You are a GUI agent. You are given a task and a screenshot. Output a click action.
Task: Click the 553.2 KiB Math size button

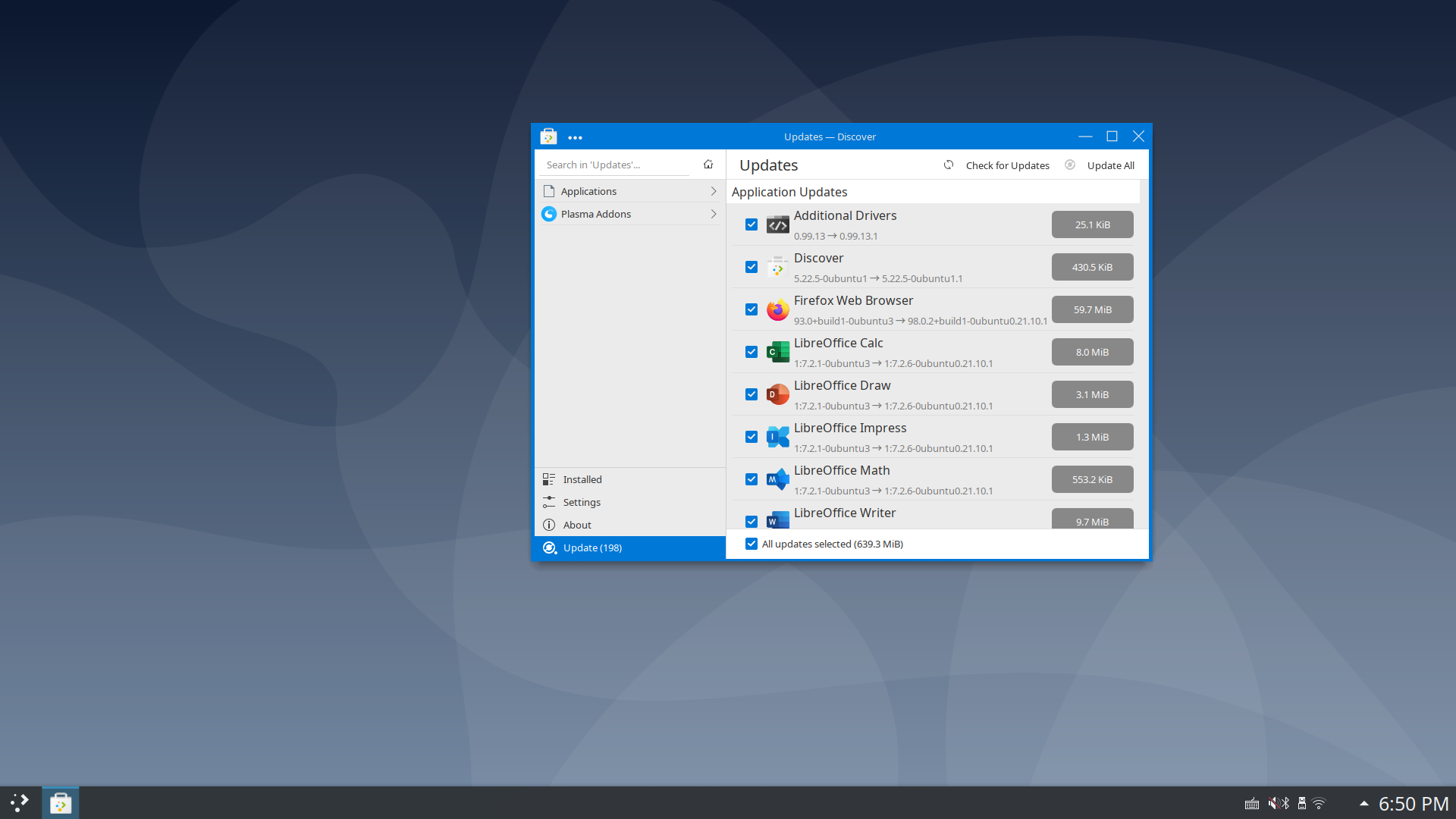(1092, 479)
